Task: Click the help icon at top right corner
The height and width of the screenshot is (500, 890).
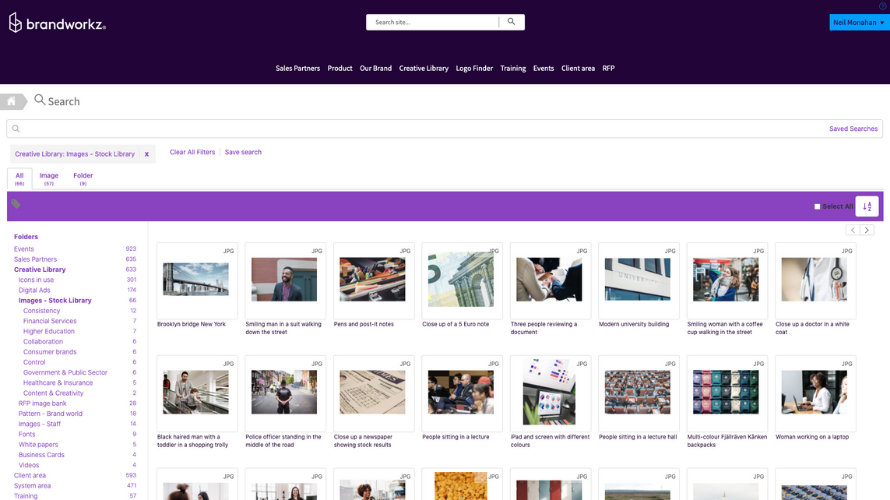Action: tap(883, 6)
